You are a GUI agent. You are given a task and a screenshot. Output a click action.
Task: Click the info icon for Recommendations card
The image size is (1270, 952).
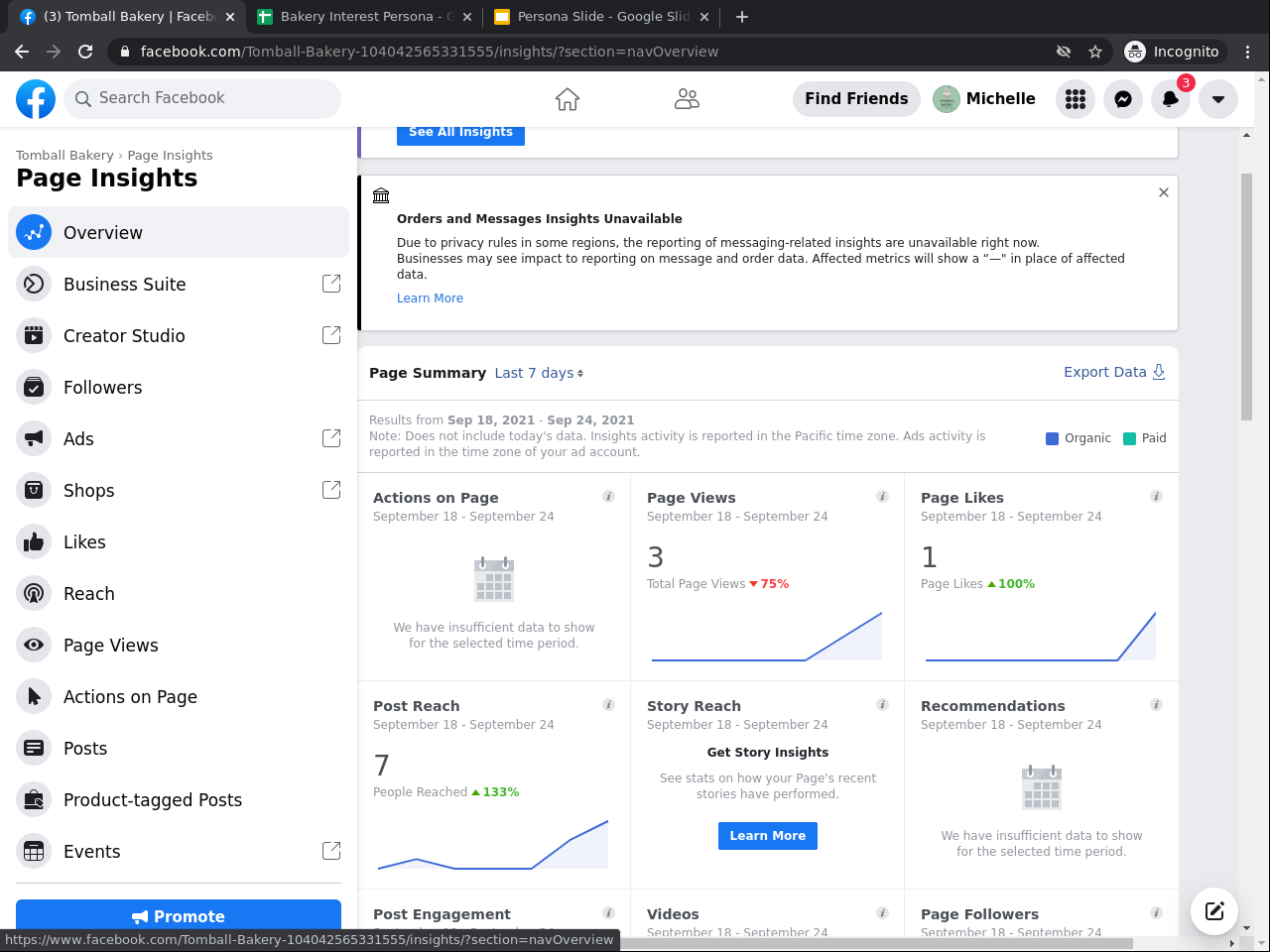(x=1157, y=705)
